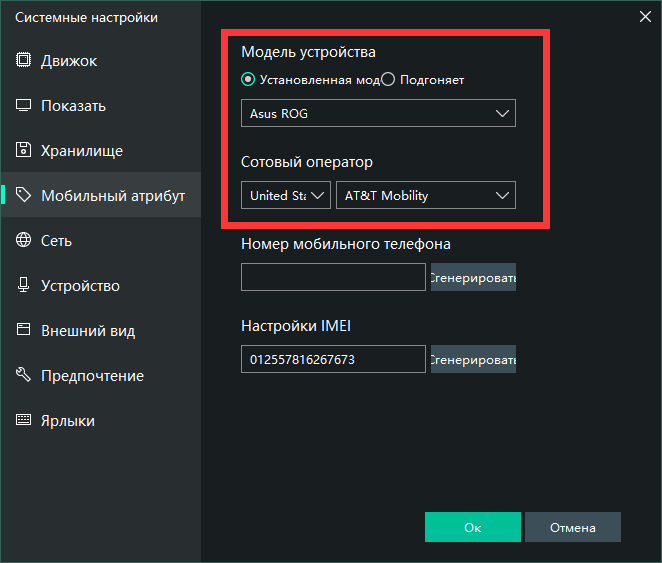
Task: Open the Внешний вид settings section
Action: pyautogui.click(x=88, y=331)
